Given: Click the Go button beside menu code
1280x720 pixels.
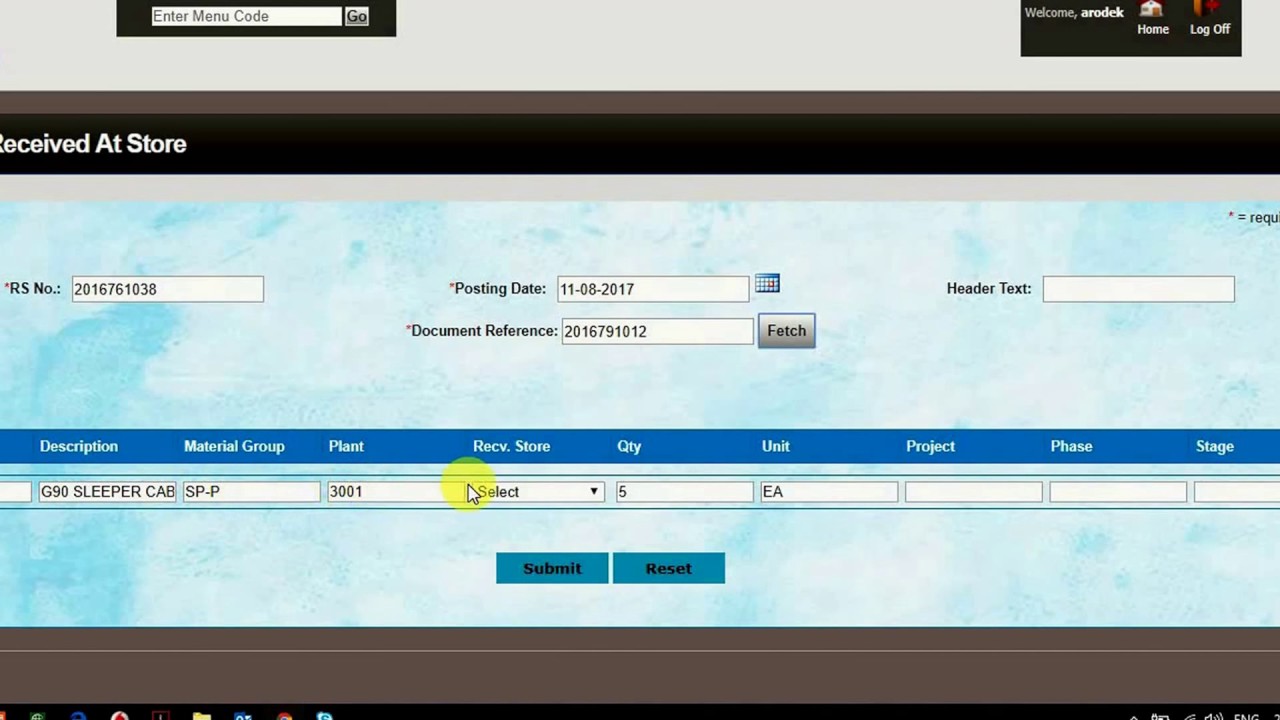Looking at the screenshot, I should point(356,16).
